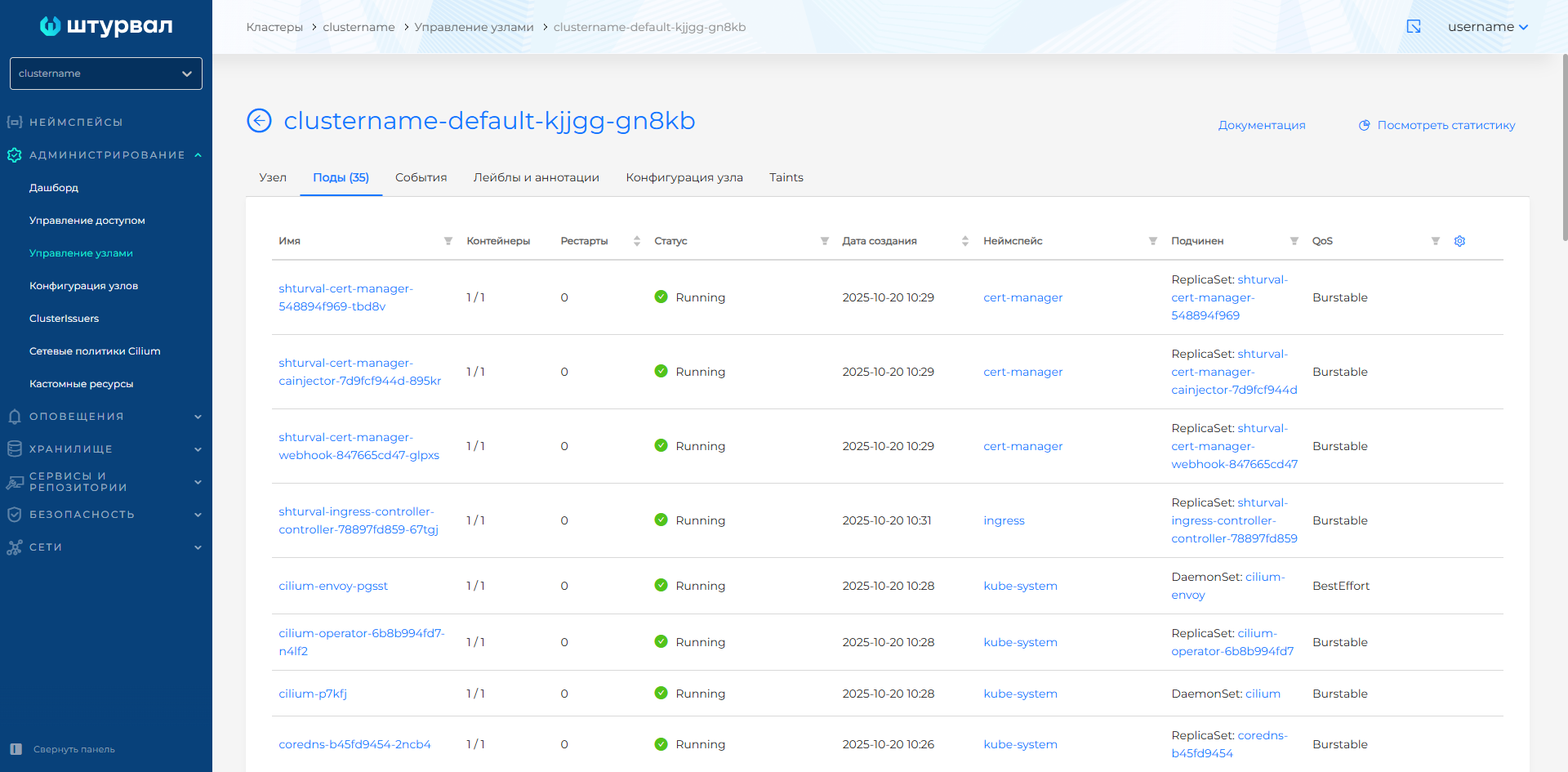Sort pods by Дата создания
Screen dimensions: 1568x772
(x=964, y=241)
